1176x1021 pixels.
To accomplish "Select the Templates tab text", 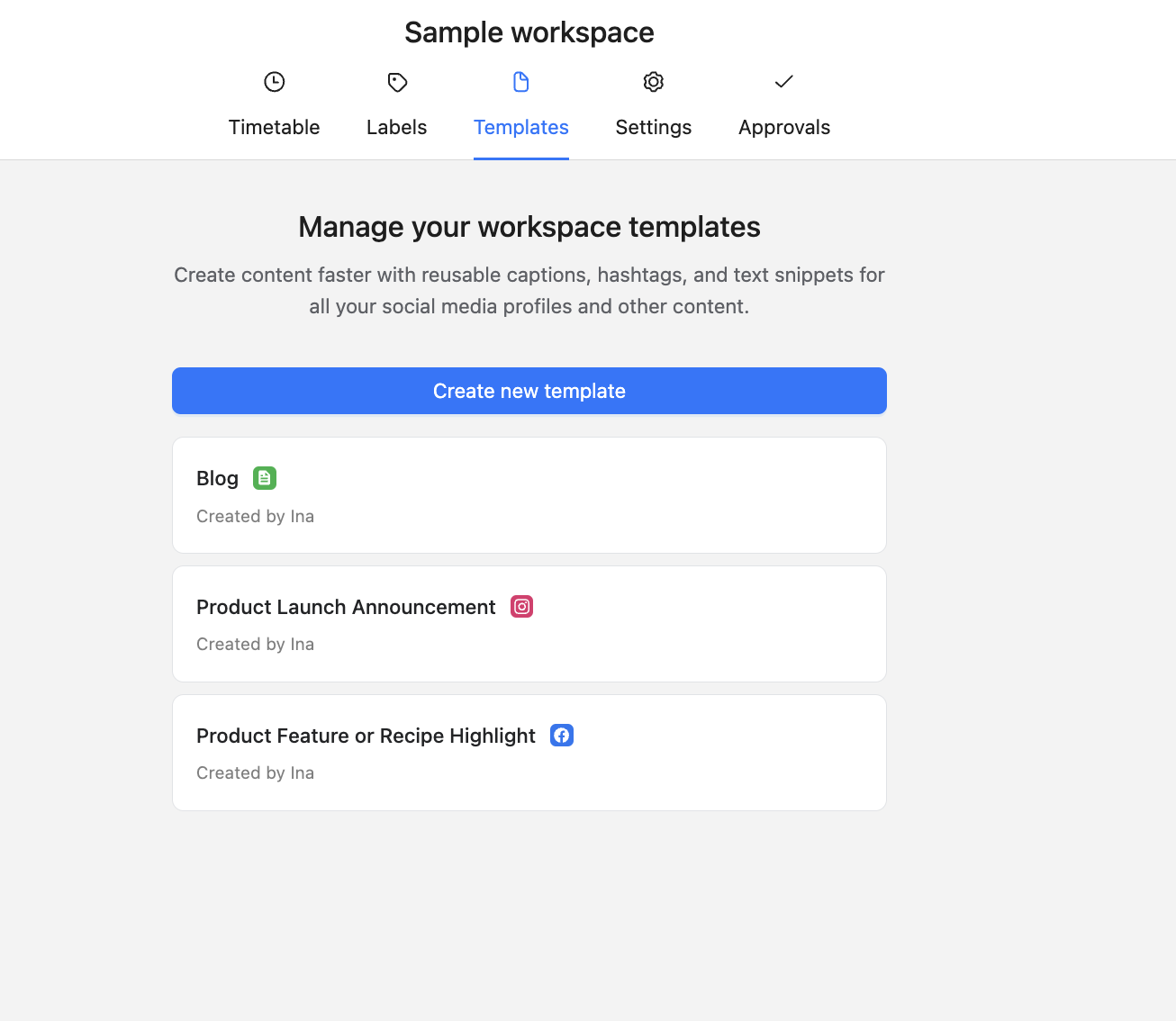I will coord(521,127).
